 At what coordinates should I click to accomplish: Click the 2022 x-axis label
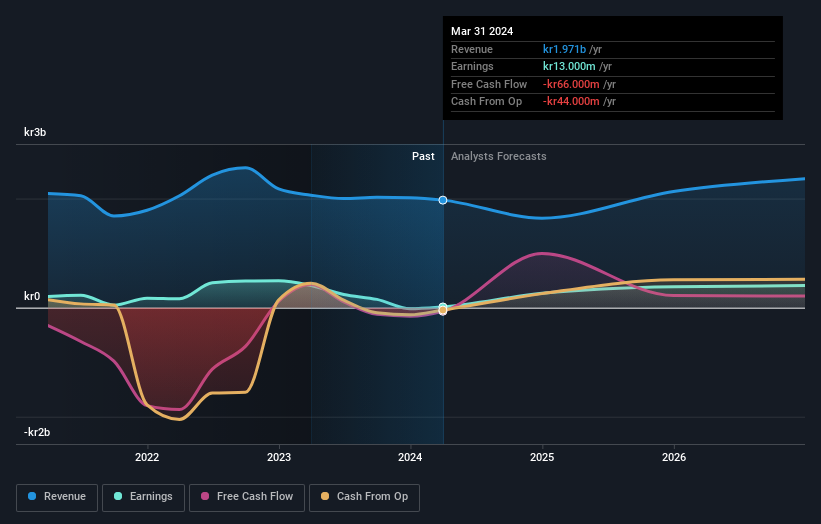point(147,457)
